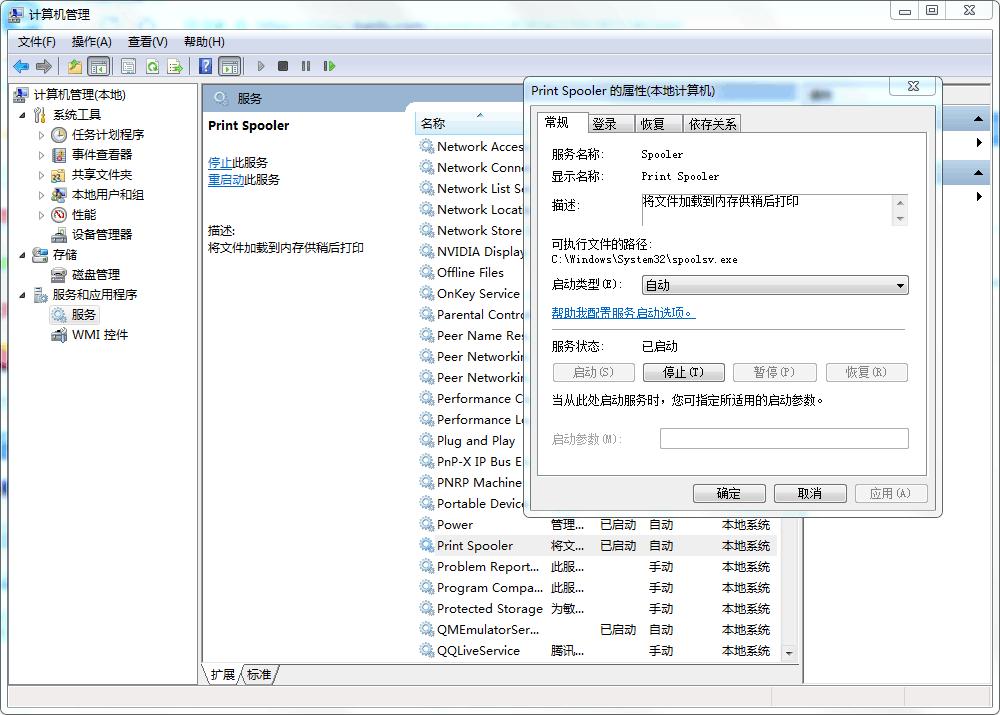Image resolution: width=1000 pixels, height=715 pixels.
Task: Open properties via the properties toolbar icon
Action: 129,66
